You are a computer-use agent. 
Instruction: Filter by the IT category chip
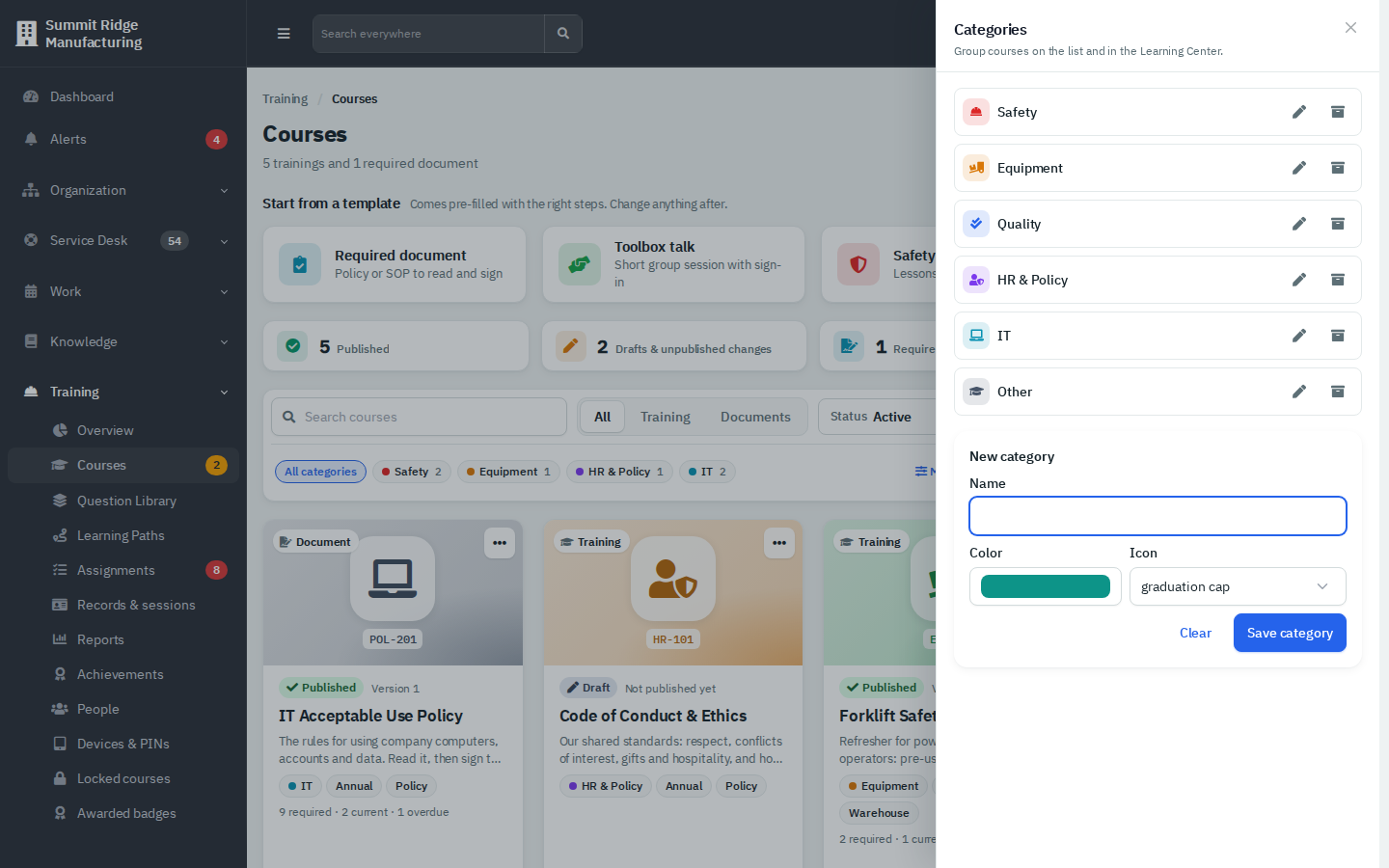707,472
